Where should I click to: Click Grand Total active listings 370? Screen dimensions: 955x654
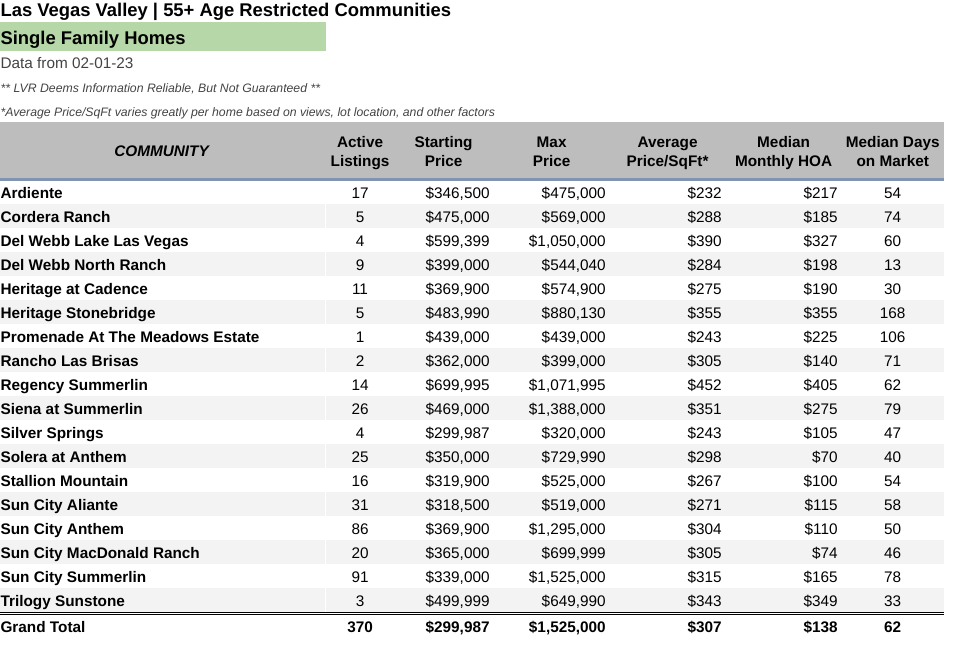point(359,627)
